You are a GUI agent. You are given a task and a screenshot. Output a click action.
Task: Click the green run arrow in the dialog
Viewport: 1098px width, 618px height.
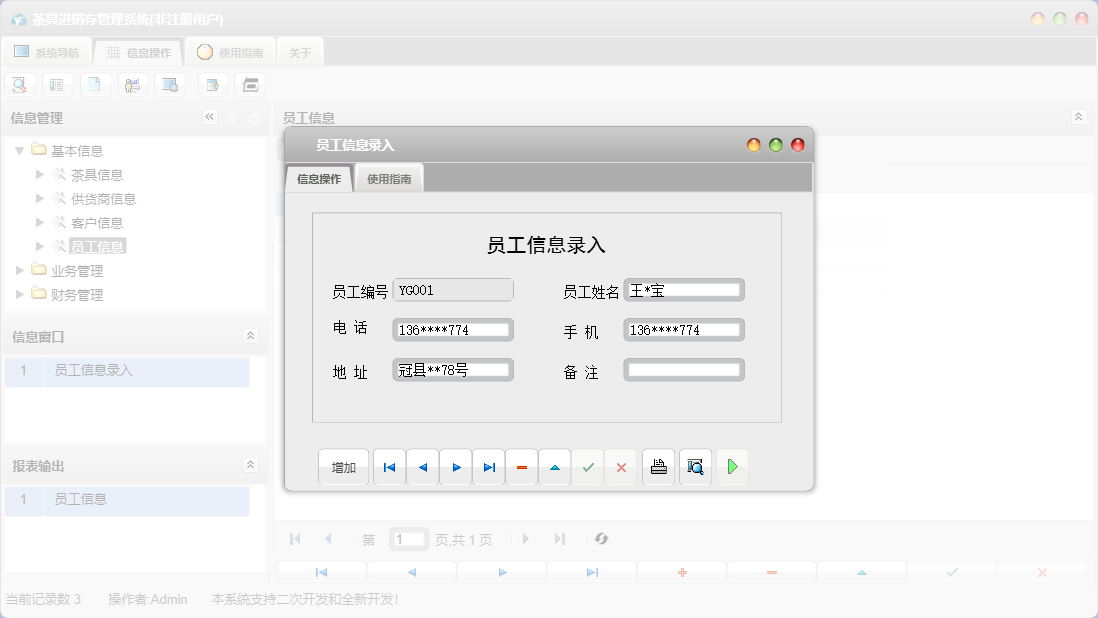732,466
